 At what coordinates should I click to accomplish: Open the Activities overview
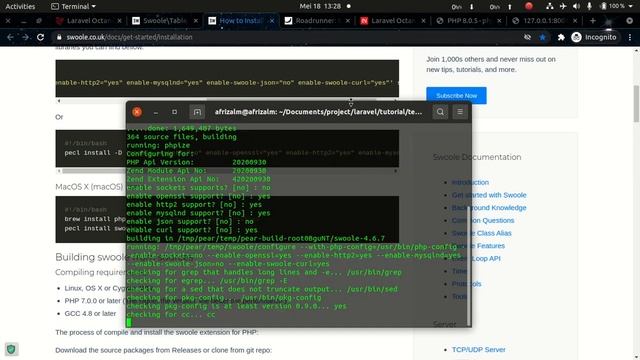pos(20,7)
